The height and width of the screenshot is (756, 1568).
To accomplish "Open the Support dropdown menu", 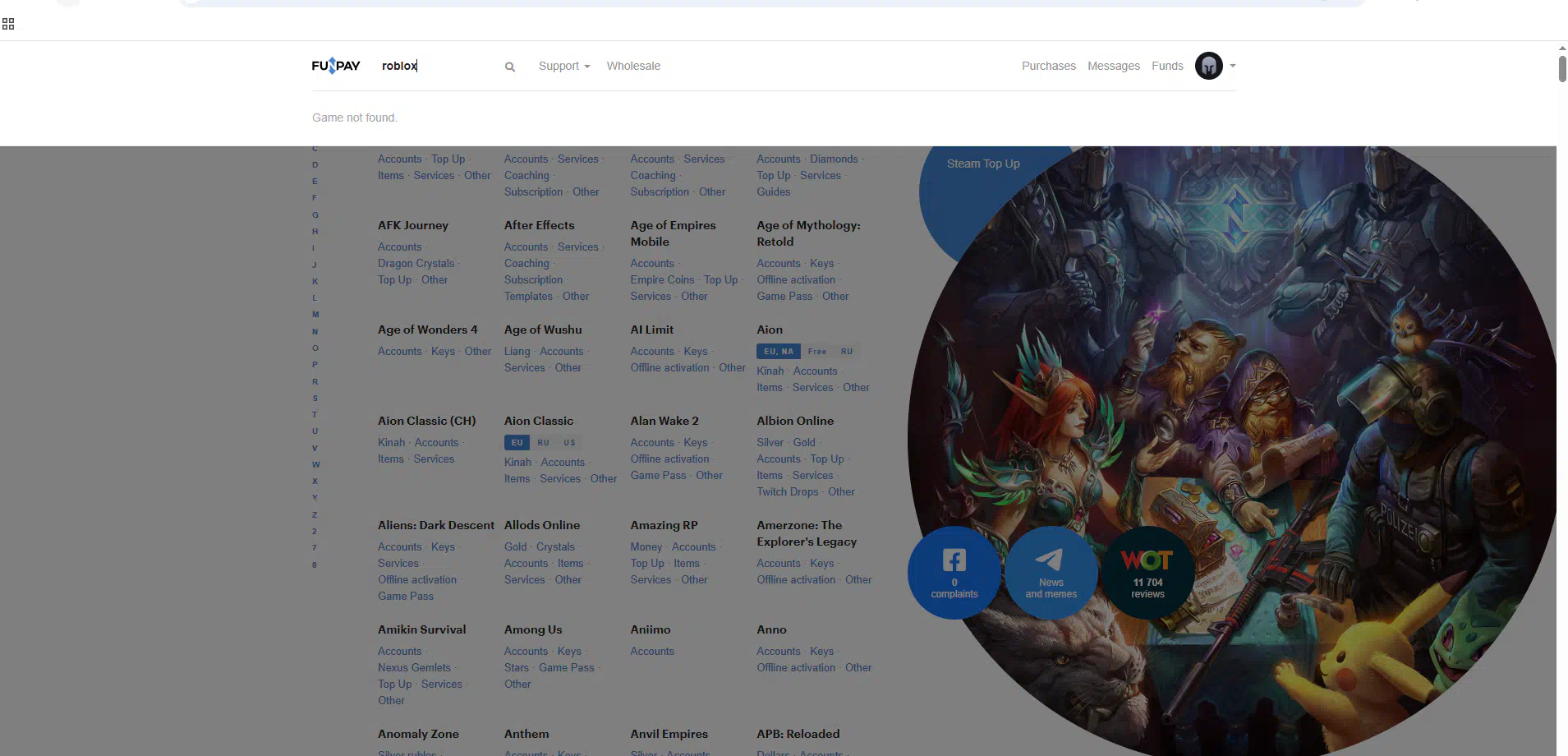I will point(564,66).
